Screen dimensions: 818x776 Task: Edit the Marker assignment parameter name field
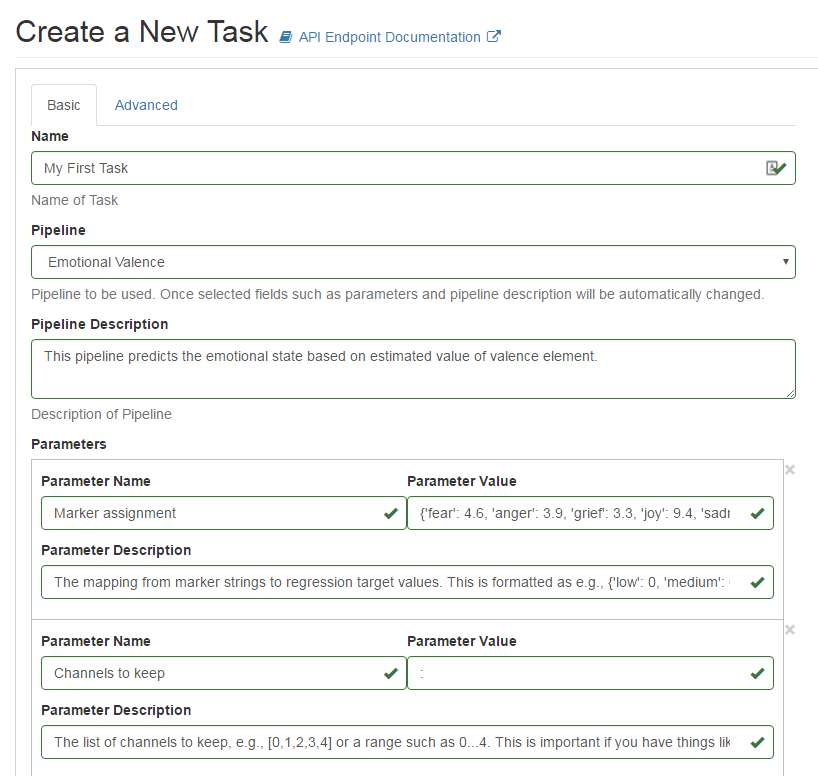[x=224, y=513]
